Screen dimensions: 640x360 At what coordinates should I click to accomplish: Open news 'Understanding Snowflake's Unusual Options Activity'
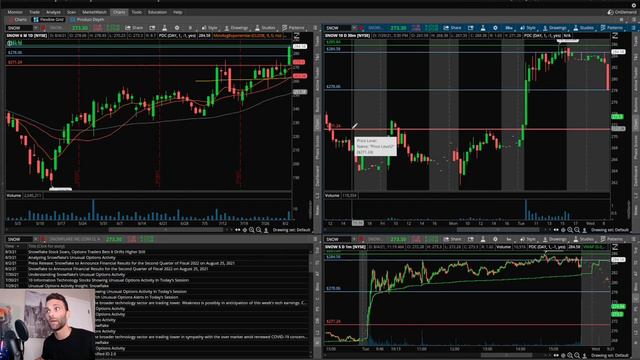[x=76, y=275]
